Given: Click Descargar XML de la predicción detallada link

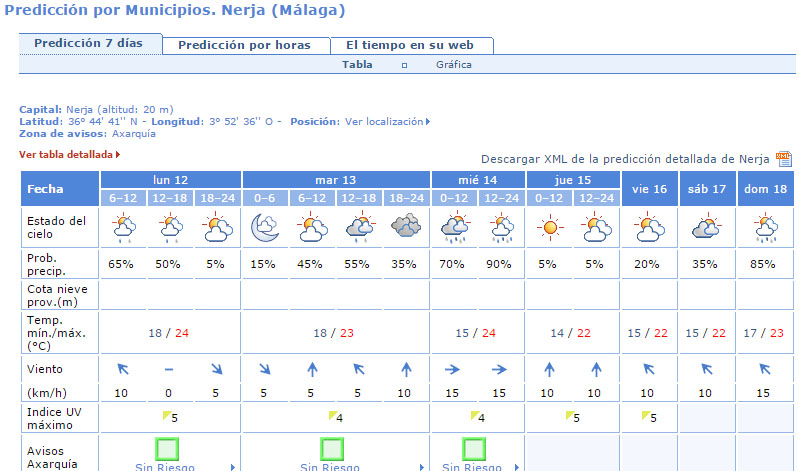Looking at the screenshot, I should [x=625, y=159].
